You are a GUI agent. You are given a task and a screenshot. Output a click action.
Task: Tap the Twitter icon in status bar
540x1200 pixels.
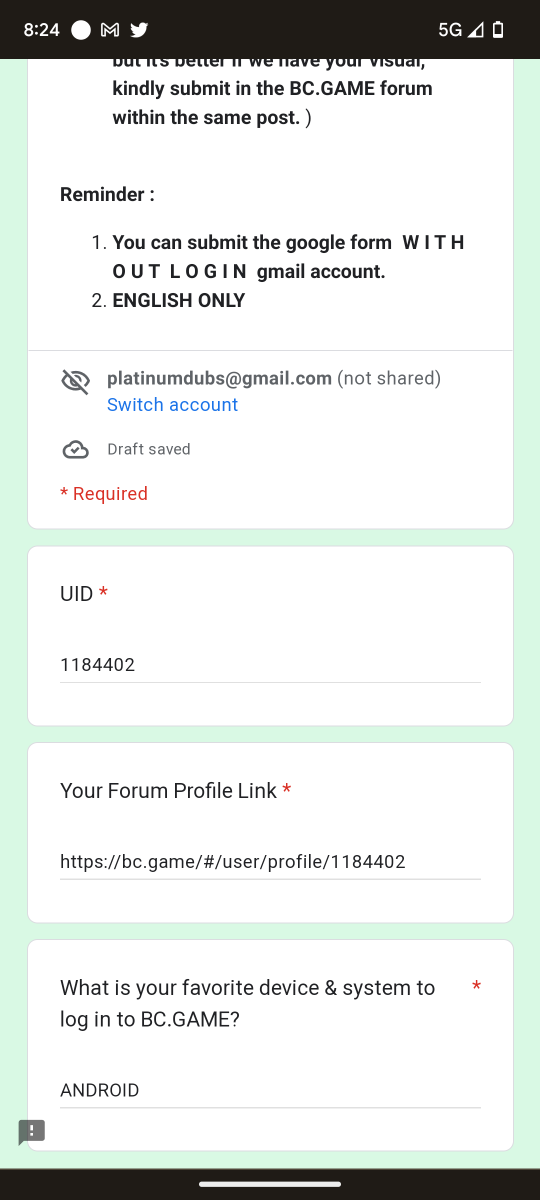click(x=139, y=30)
